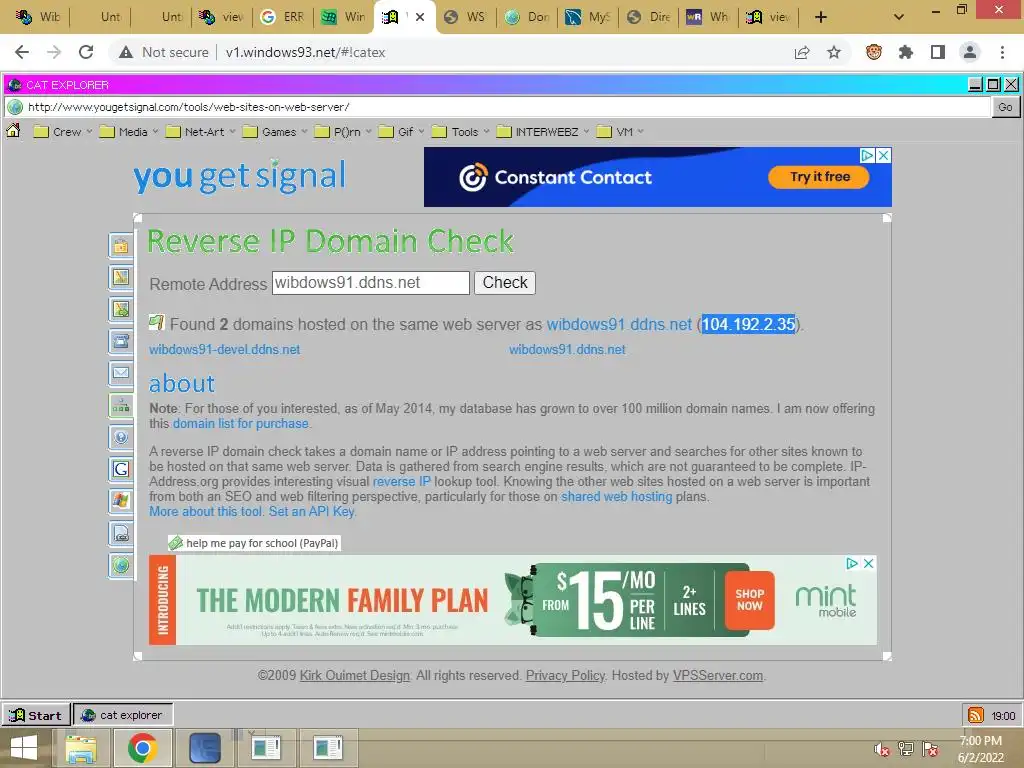The height and width of the screenshot is (768, 1024).
Task: Open wibdows91-devel.ddns.net result link
Action: point(225,349)
